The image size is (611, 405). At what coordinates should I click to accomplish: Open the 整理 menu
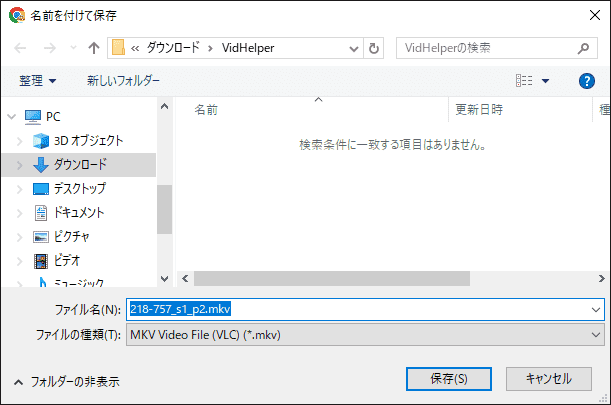(x=38, y=81)
